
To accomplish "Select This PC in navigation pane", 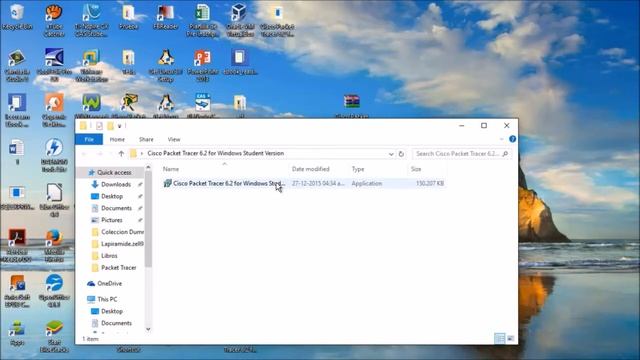I will click(x=102, y=299).
